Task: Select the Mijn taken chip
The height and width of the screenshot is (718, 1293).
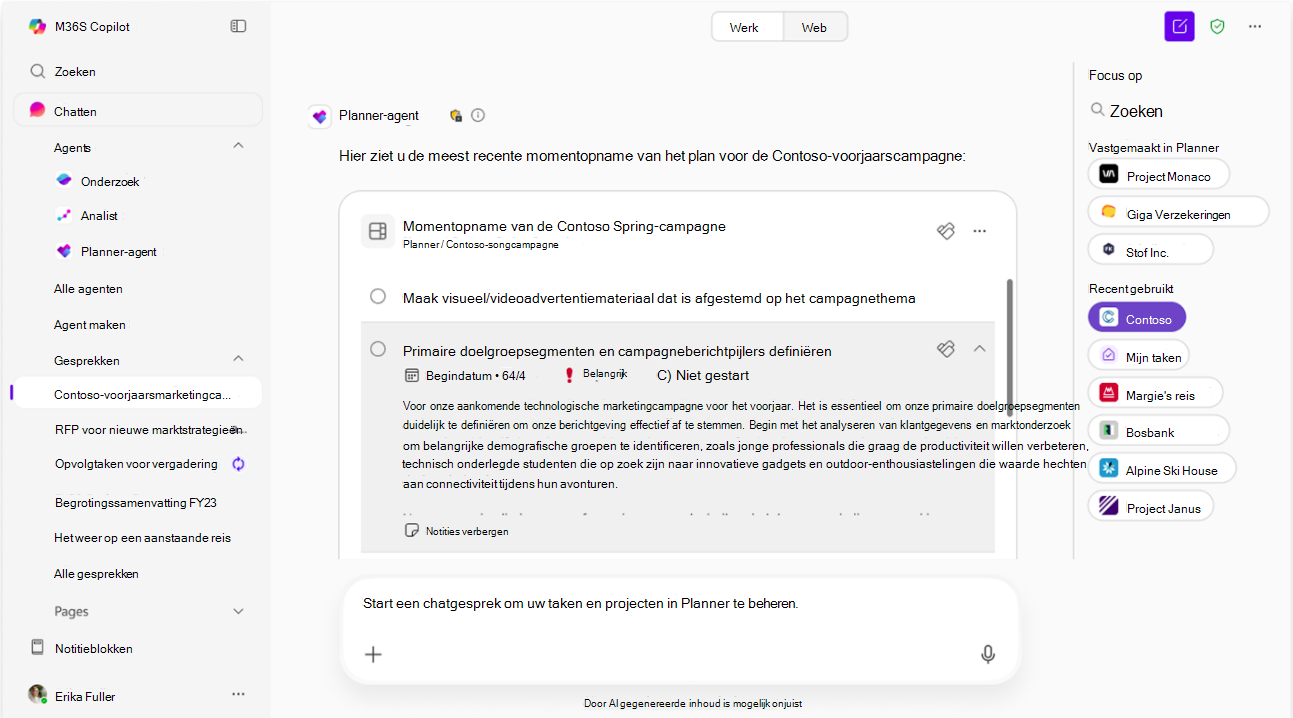Action: (1138, 355)
